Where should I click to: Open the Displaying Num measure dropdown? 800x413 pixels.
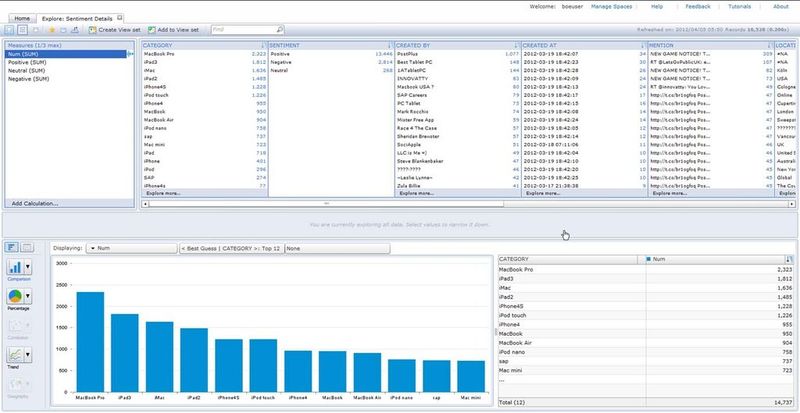[x=132, y=248]
